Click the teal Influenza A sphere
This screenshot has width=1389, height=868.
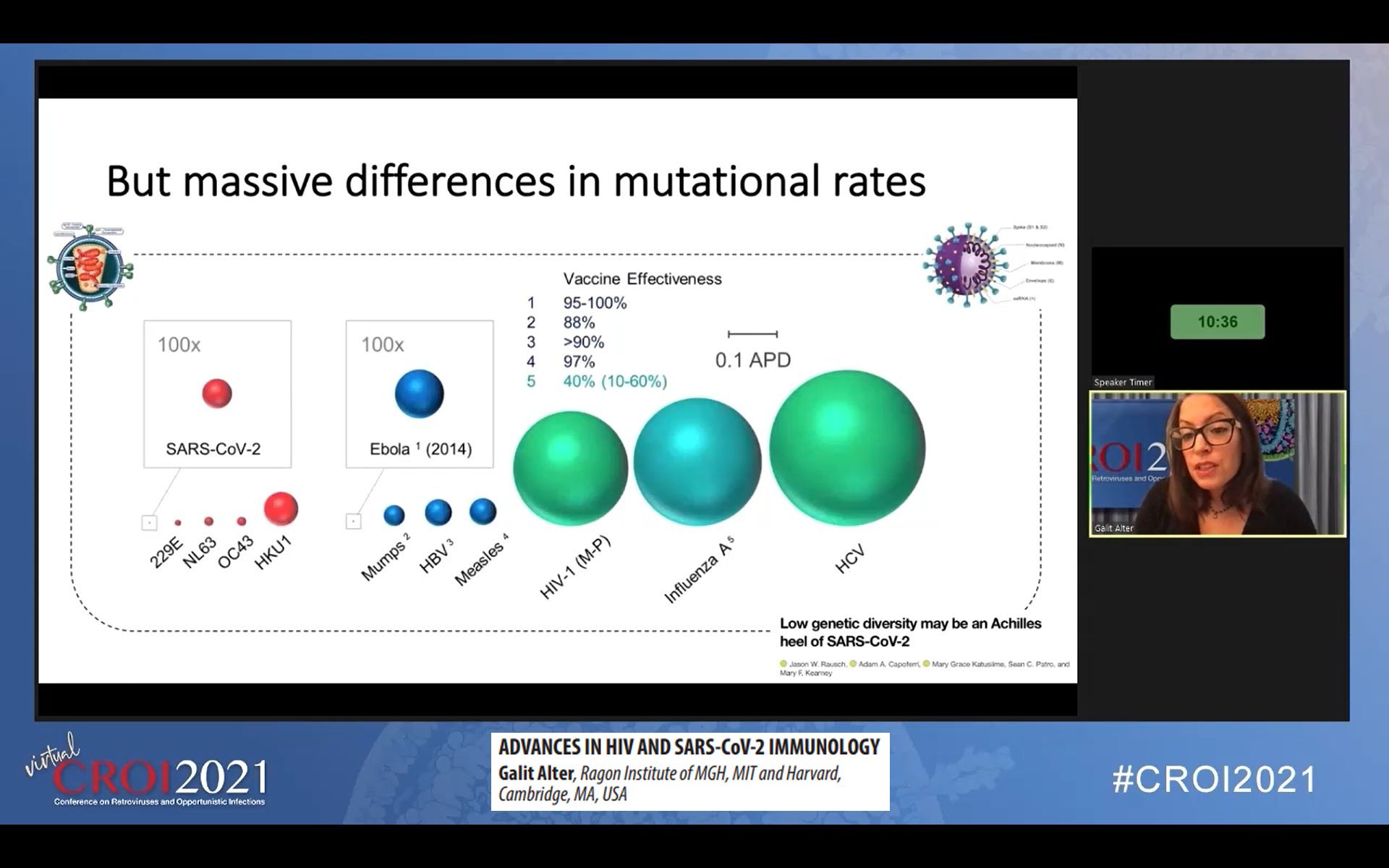point(697,461)
